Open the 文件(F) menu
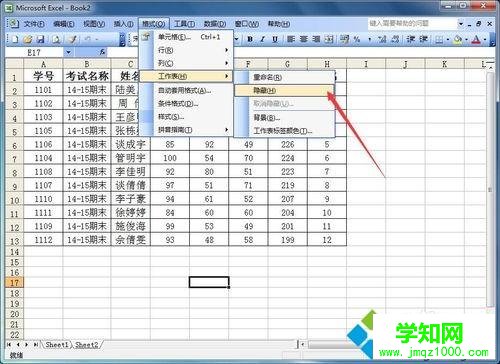This screenshot has width=500, height=364. 34,24
